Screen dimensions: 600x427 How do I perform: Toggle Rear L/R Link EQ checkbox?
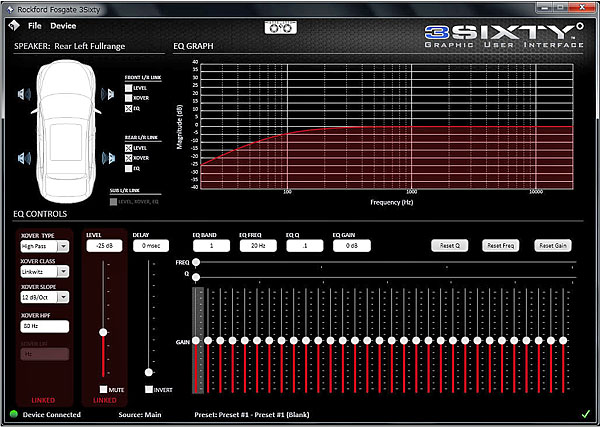coord(129,168)
